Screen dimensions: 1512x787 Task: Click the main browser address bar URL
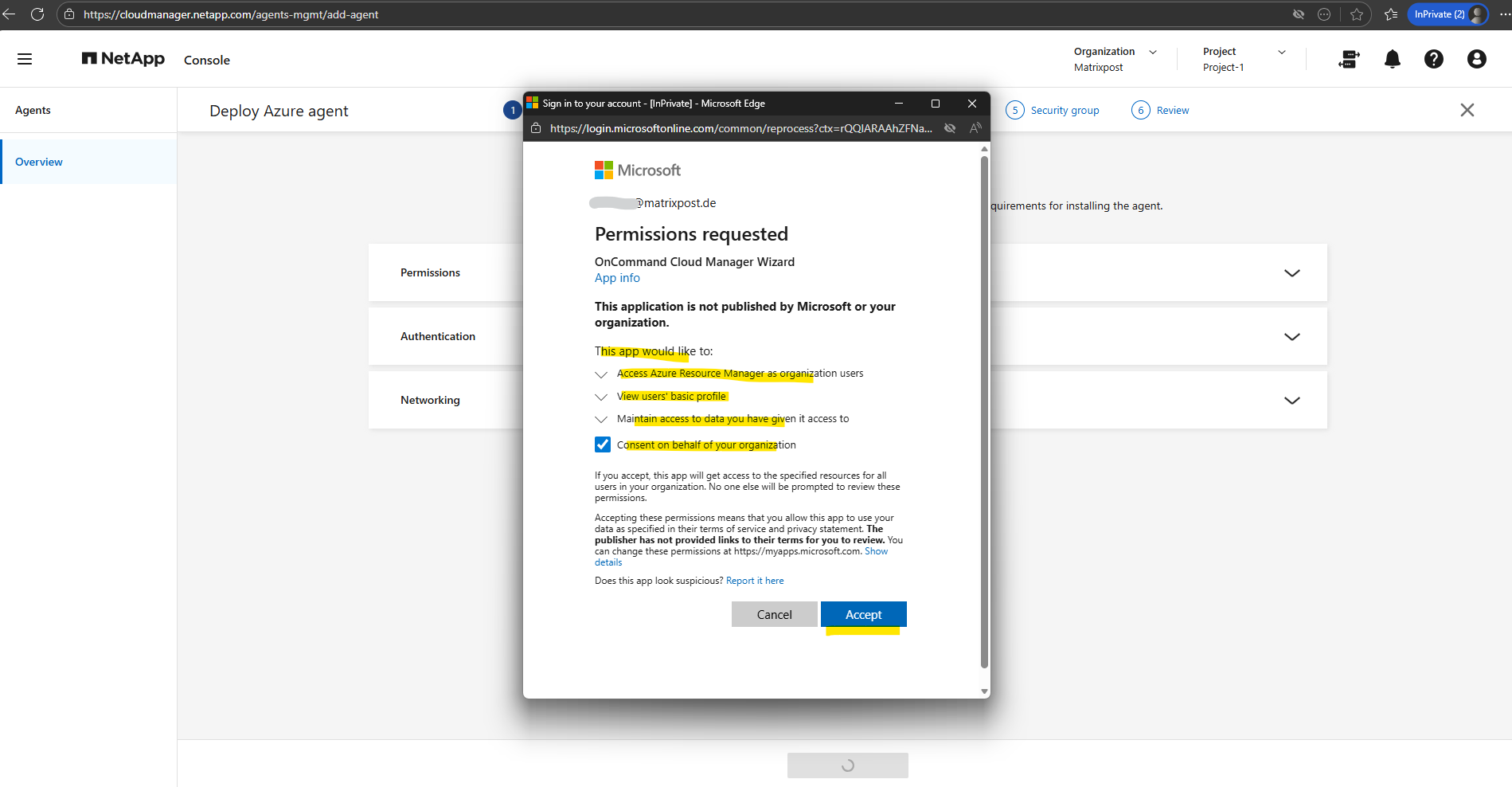pos(231,14)
